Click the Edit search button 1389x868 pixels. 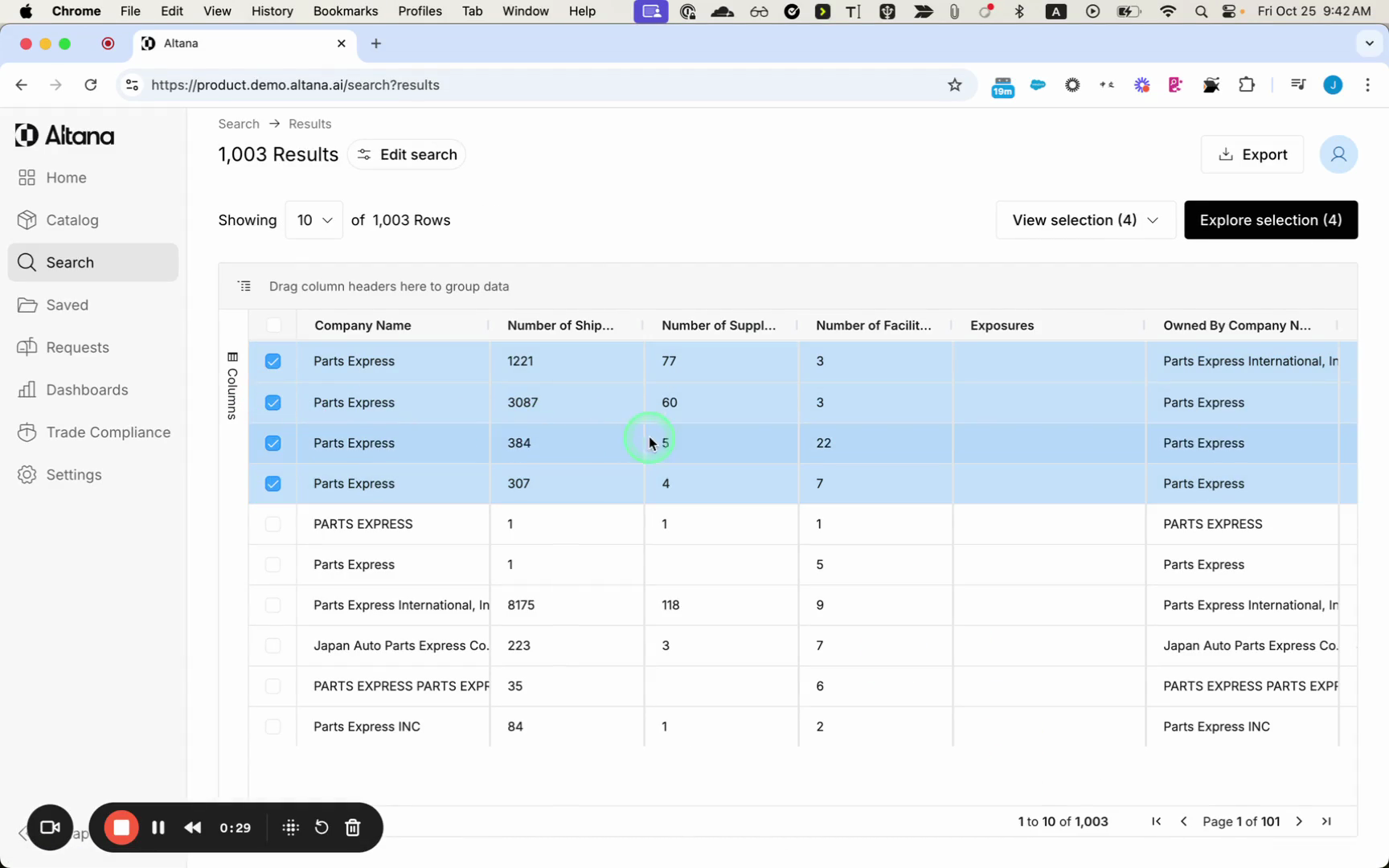[x=407, y=155]
